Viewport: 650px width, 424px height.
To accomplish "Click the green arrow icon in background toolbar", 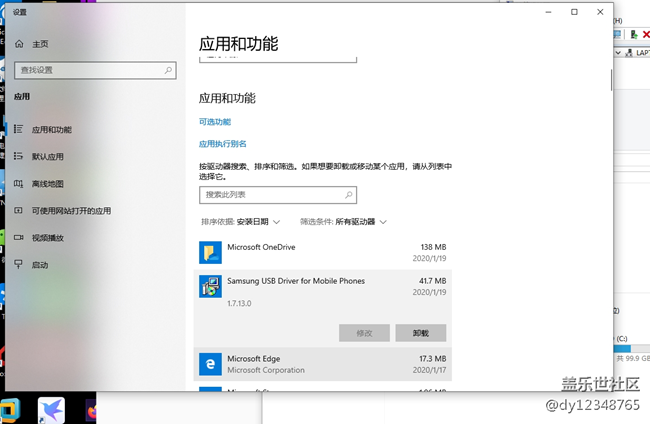I will [x=633, y=34].
